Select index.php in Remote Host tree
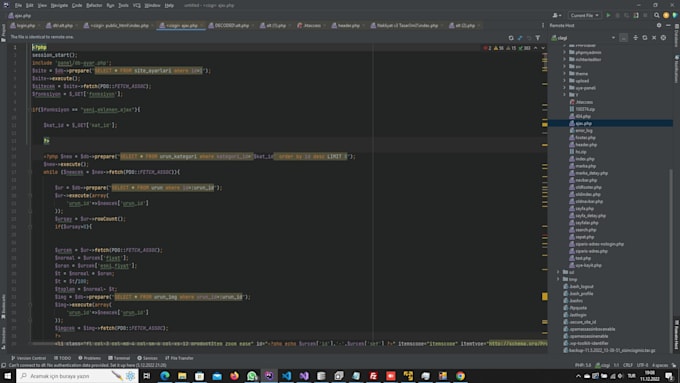The image size is (680, 383). (x=585, y=159)
